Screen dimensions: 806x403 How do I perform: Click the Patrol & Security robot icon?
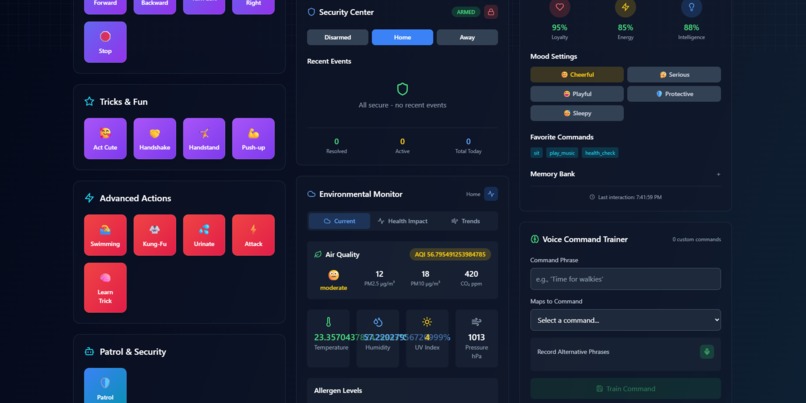coord(89,352)
